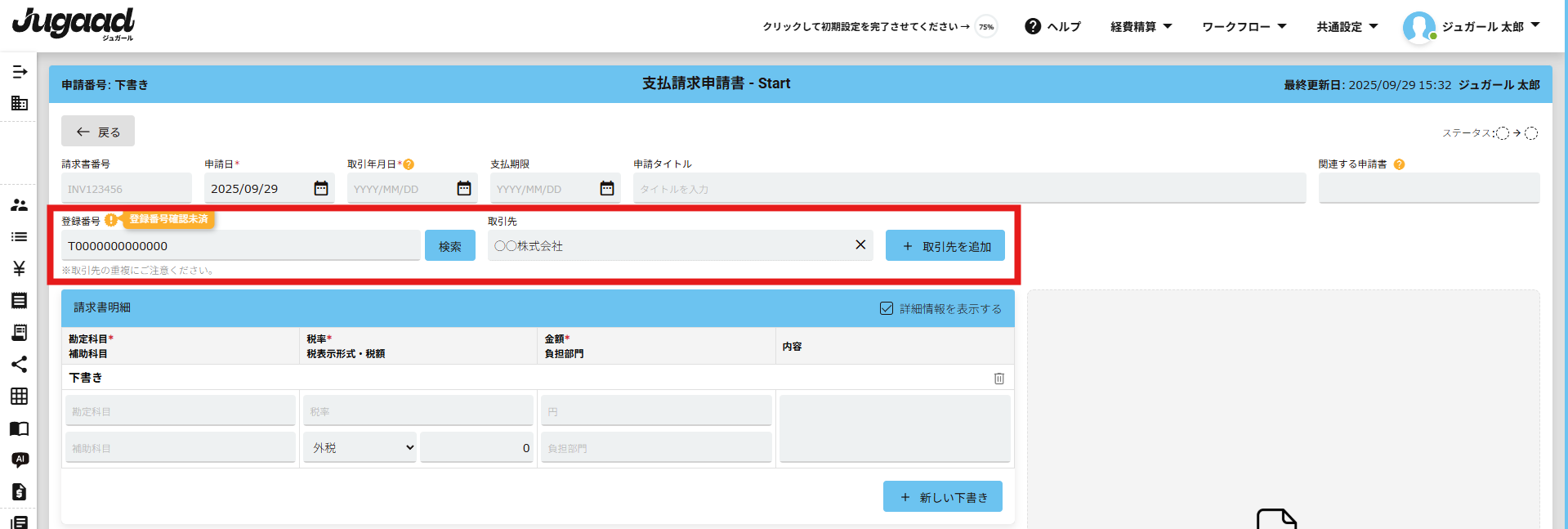Click the people icon in the sidebar
This screenshot has width=1568, height=529.
[19, 205]
